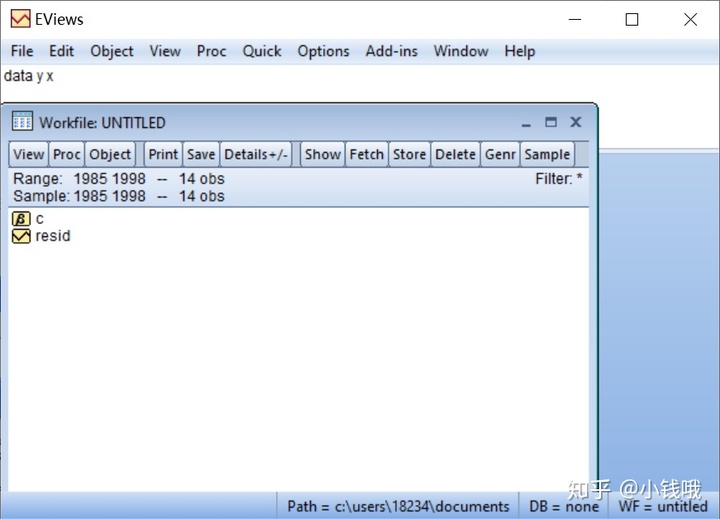Open the Add-ins menu
Viewport: 720px width, 519px height.
(x=391, y=51)
